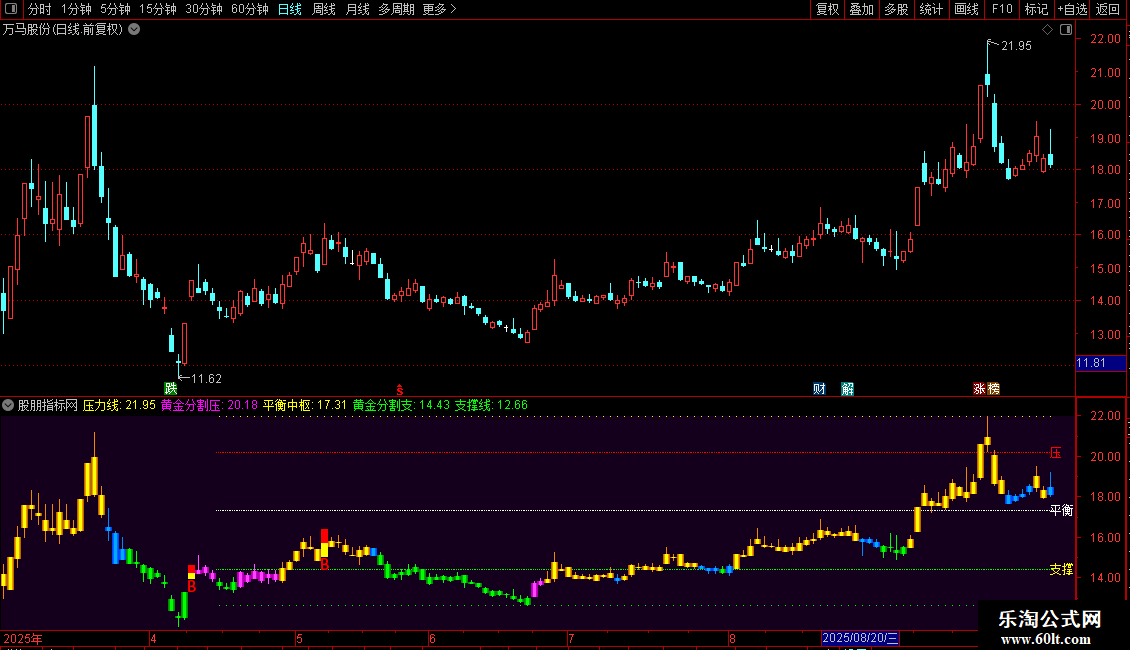Screen dimensions: 1130x650
Task: Click the 解 event marker
Action: (x=848, y=388)
